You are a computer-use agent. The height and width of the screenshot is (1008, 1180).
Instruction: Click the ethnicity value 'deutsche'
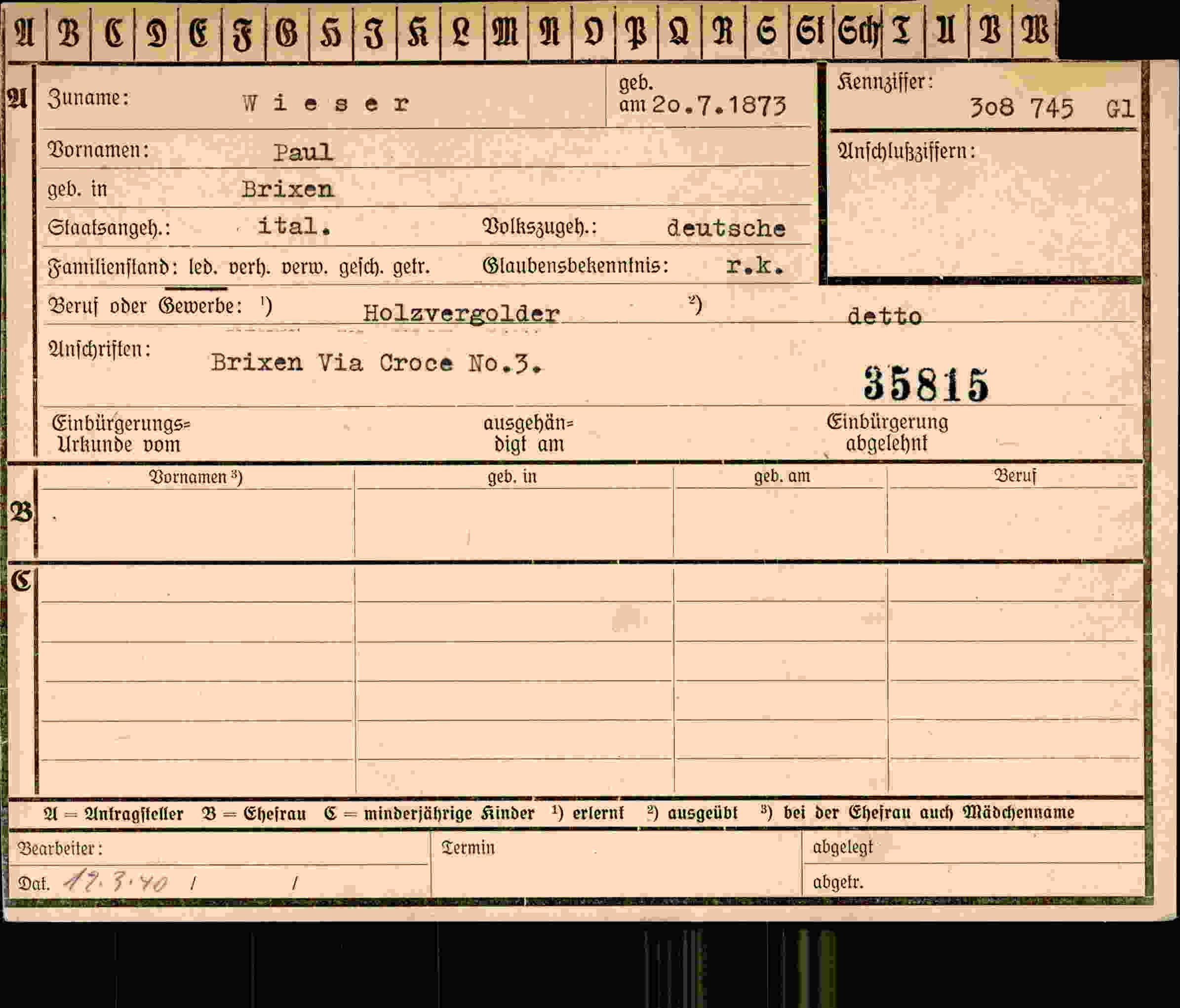point(726,229)
